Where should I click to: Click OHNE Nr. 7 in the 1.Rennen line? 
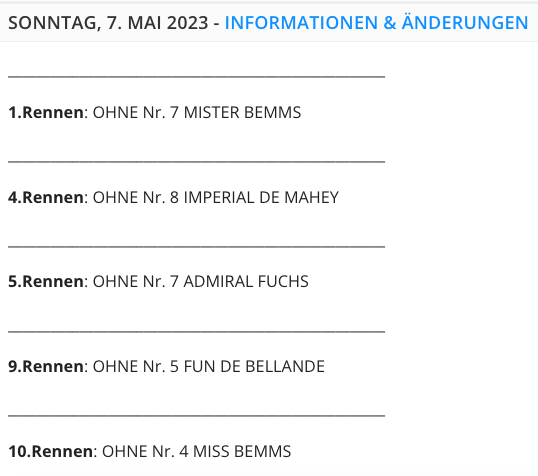(136, 112)
